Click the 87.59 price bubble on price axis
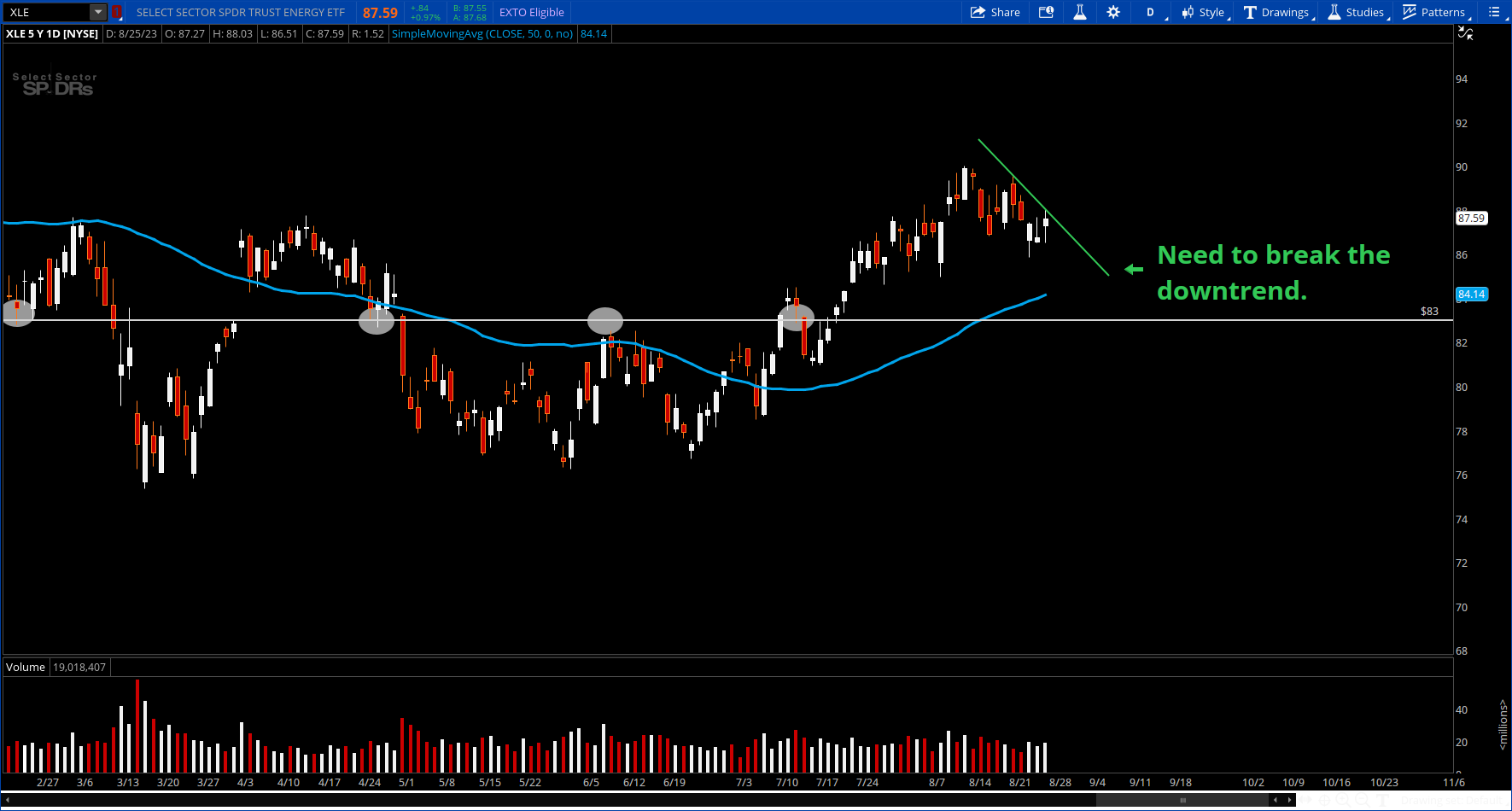The height and width of the screenshot is (811, 1512). click(1471, 219)
